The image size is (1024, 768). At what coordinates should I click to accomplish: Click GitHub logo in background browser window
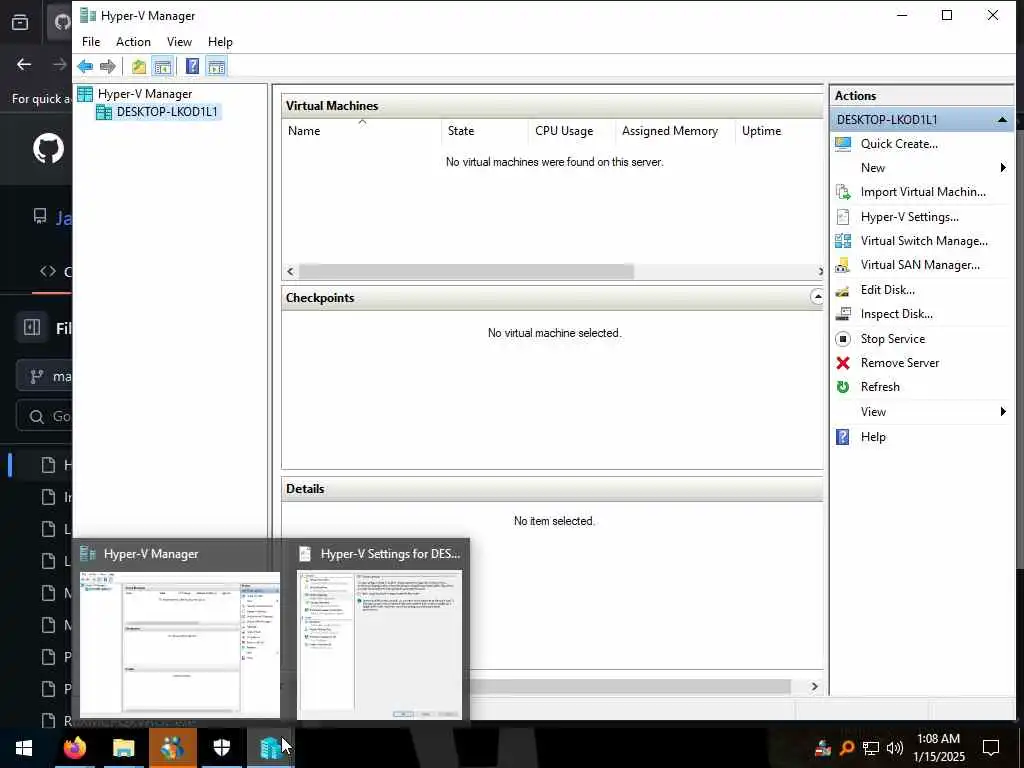[48, 149]
